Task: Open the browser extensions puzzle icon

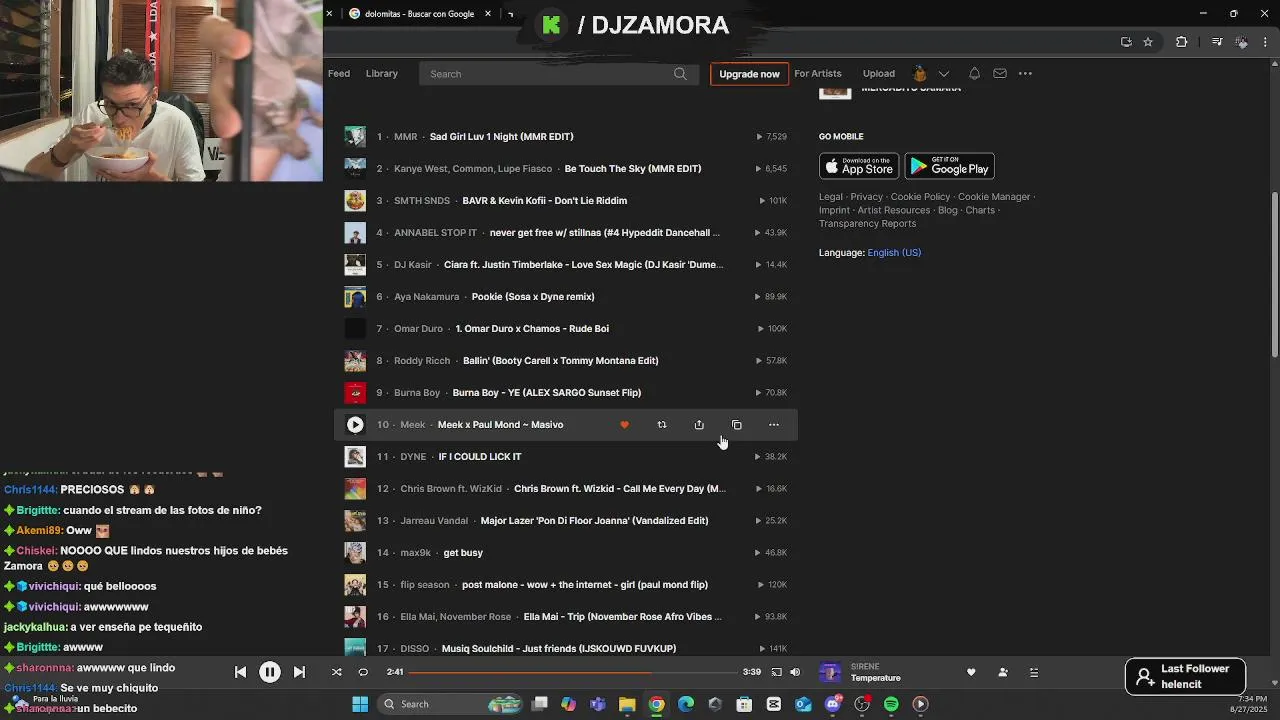Action: point(1182,42)
